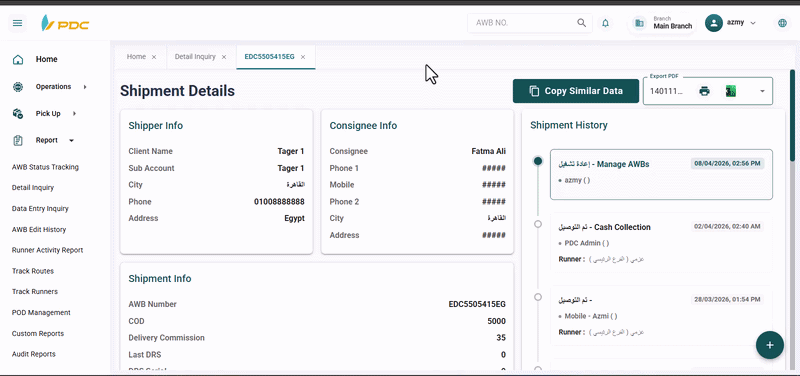Click the Home label in the sidebar
800x376 pixels.
point(46,59)
